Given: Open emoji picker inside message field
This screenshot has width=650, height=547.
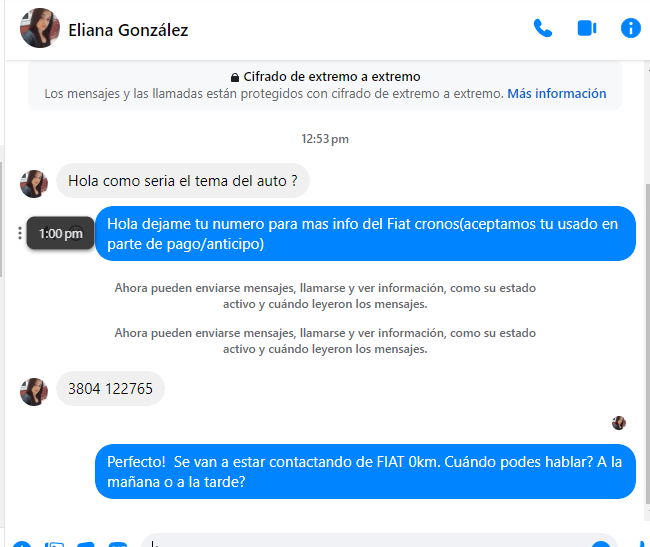Looking at the screenshot, I should 601,544.
